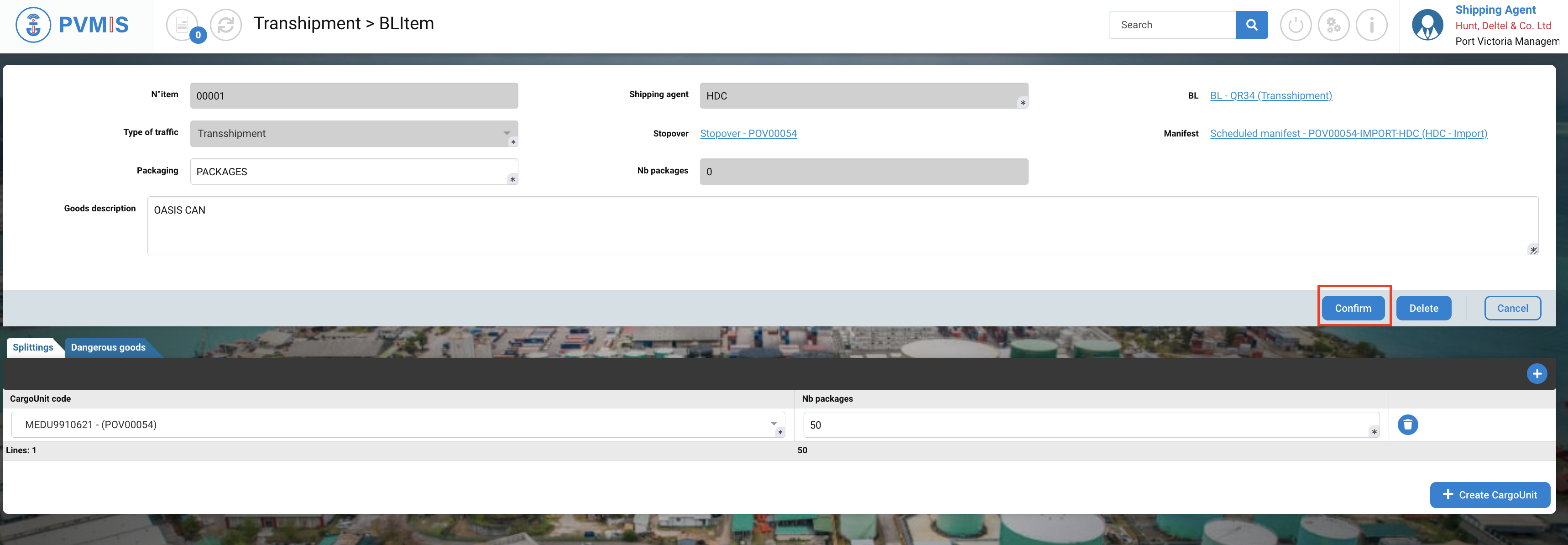Click the Packaging combo field
1568x545 pixels.
point(353,172)
